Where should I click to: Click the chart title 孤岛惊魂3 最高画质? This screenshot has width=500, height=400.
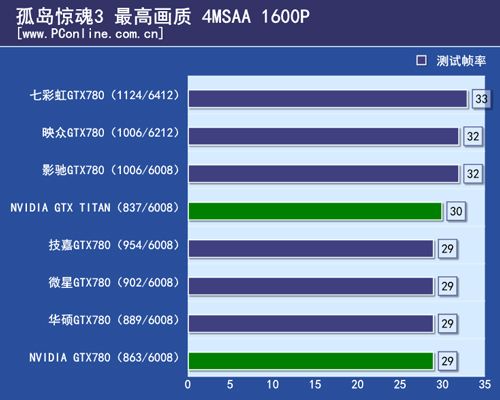(x=104, y=16)
